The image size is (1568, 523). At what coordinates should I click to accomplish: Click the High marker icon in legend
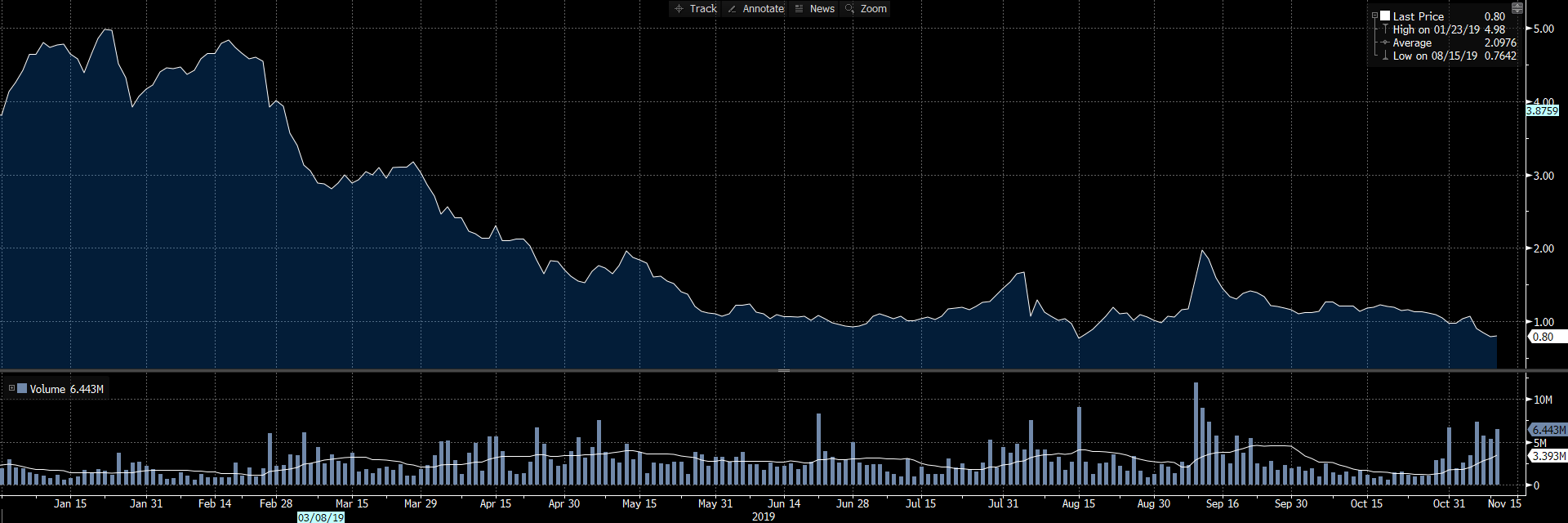click(1385, 29)
